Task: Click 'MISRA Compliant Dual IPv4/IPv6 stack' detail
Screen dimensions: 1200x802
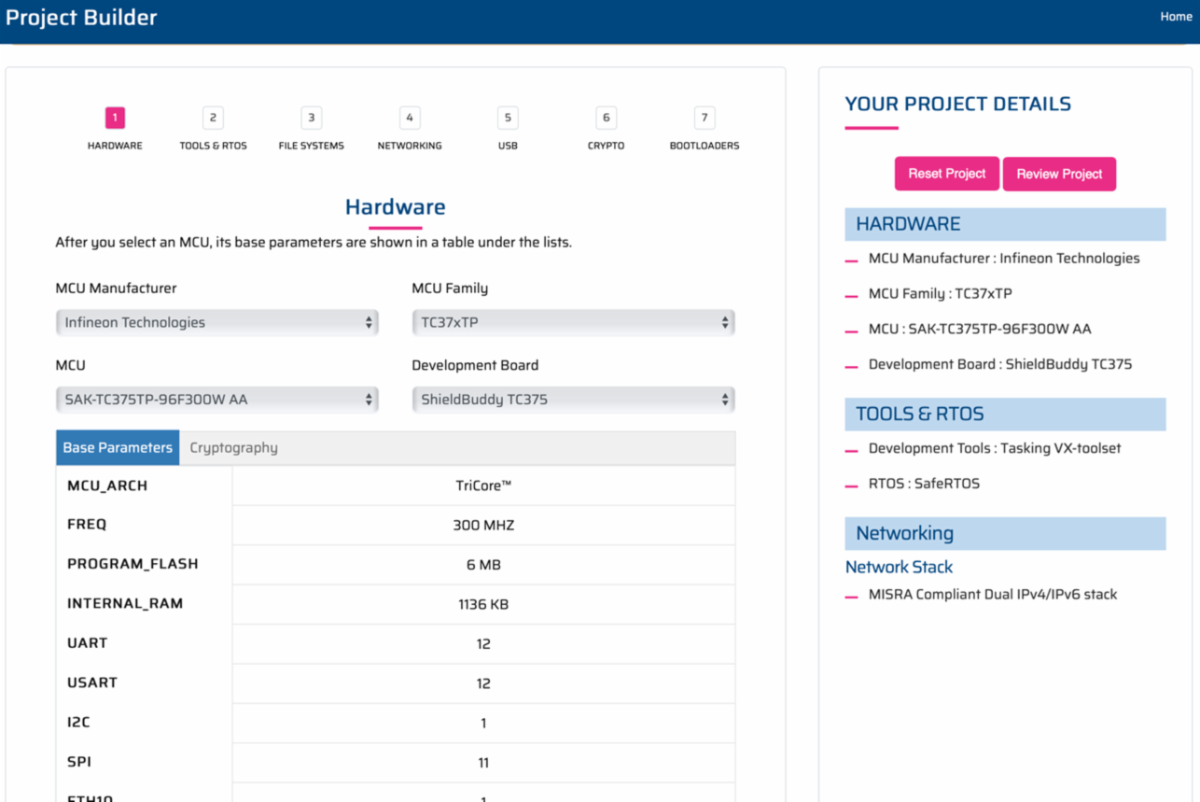Action: (x=993, y=595)
